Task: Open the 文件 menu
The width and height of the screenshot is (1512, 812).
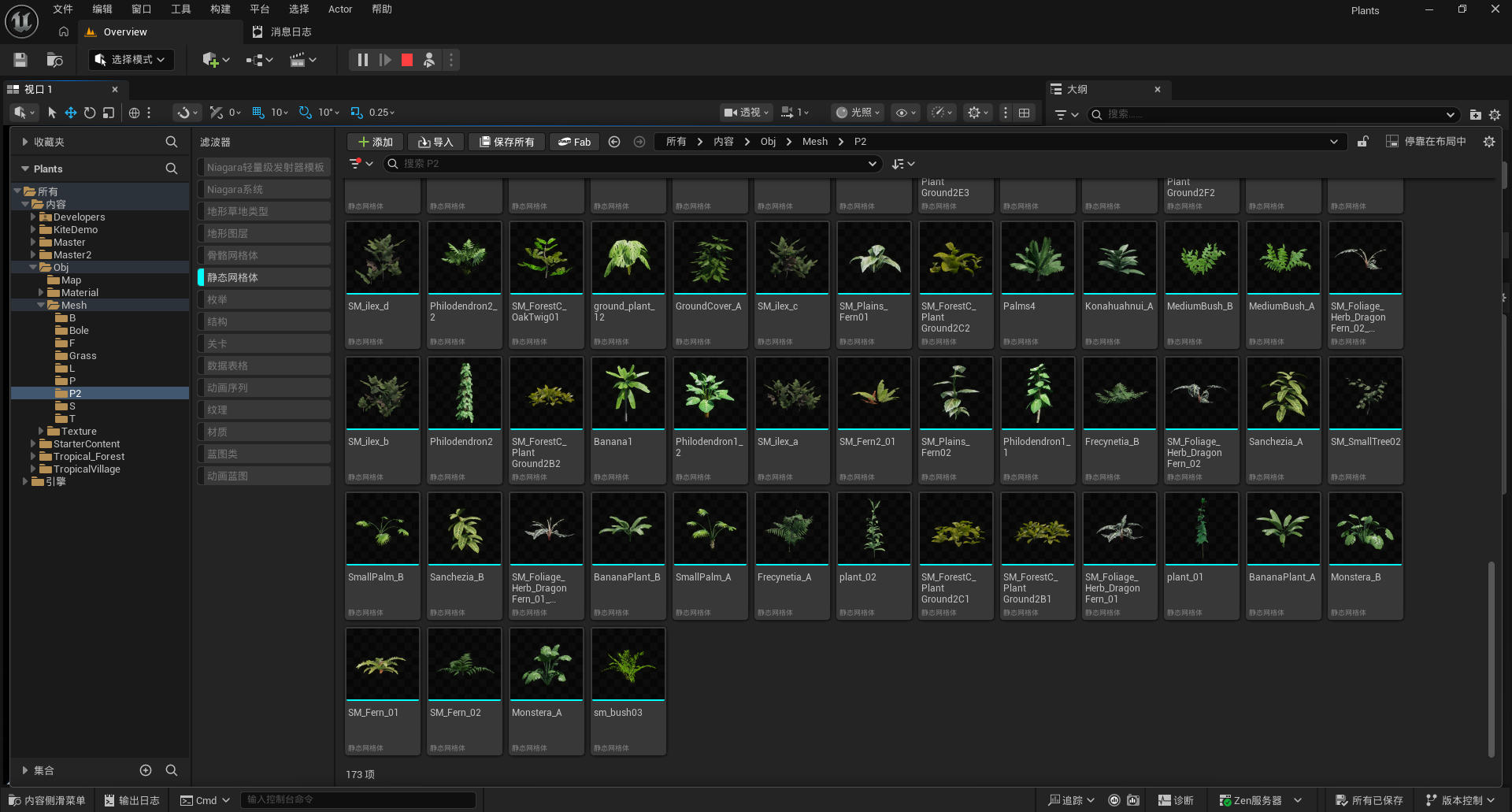Action: (63, 9)
